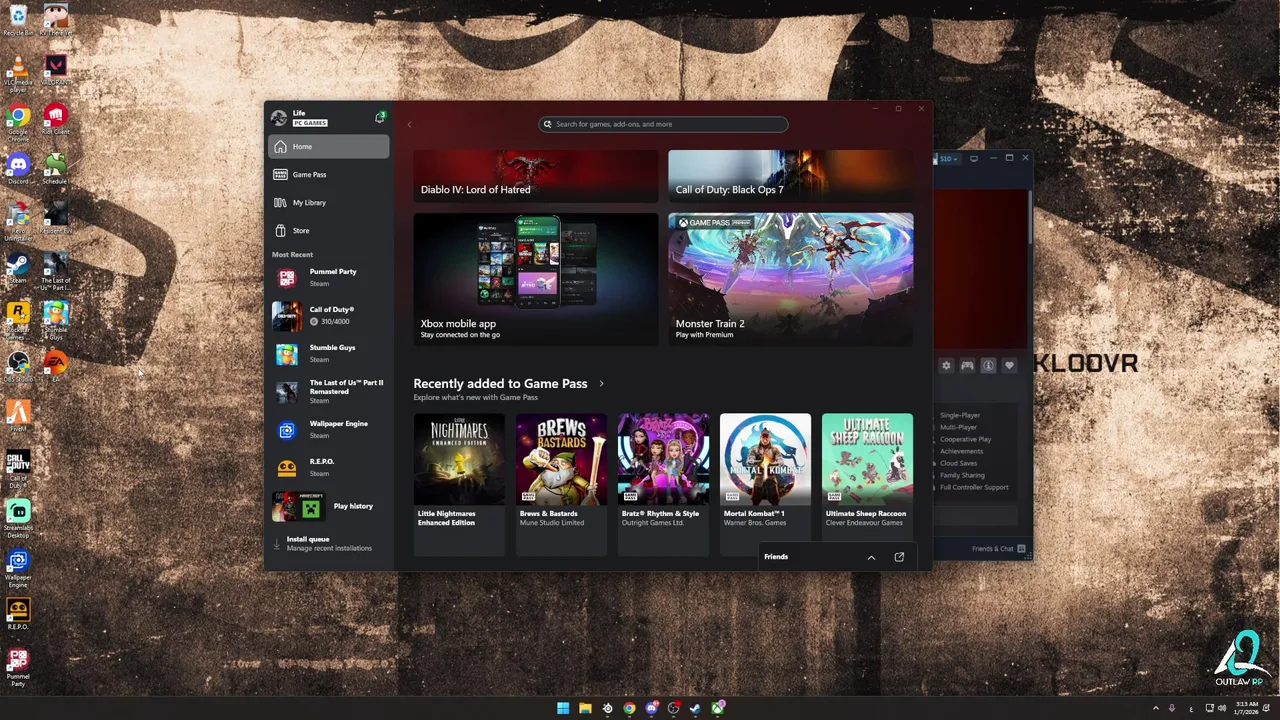Open taskbar clock and date

point(1246,708)
